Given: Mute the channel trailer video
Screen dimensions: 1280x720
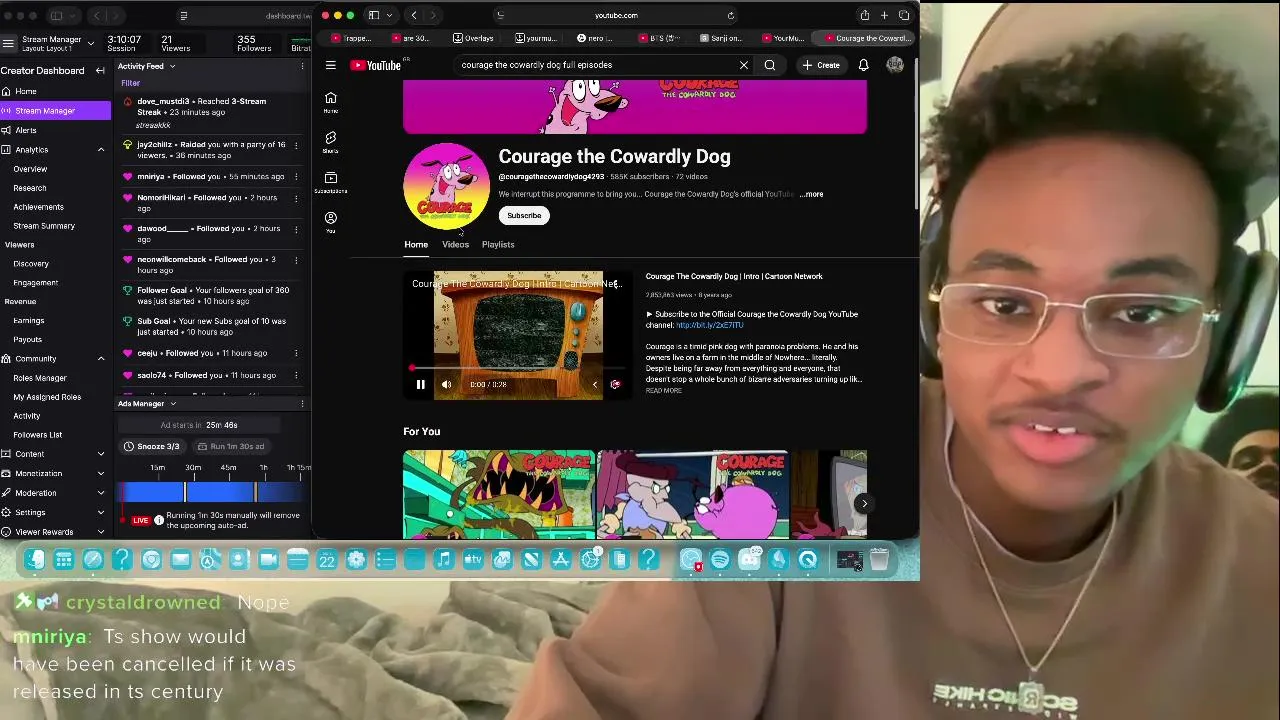Looking at the screenshot, I should coord(447,384).
